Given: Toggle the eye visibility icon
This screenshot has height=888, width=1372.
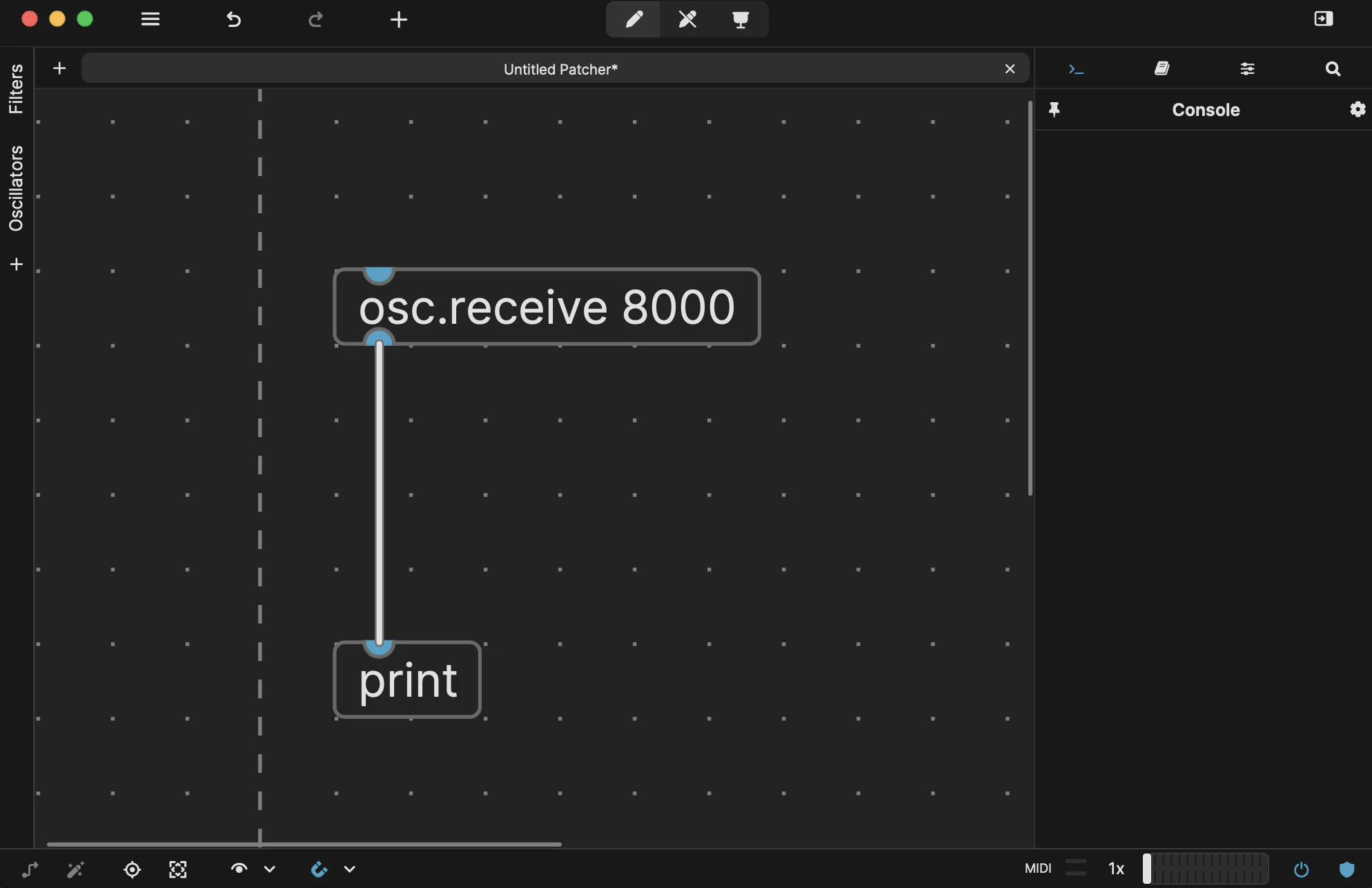Looking at the screenshot, I should point(239,869).
